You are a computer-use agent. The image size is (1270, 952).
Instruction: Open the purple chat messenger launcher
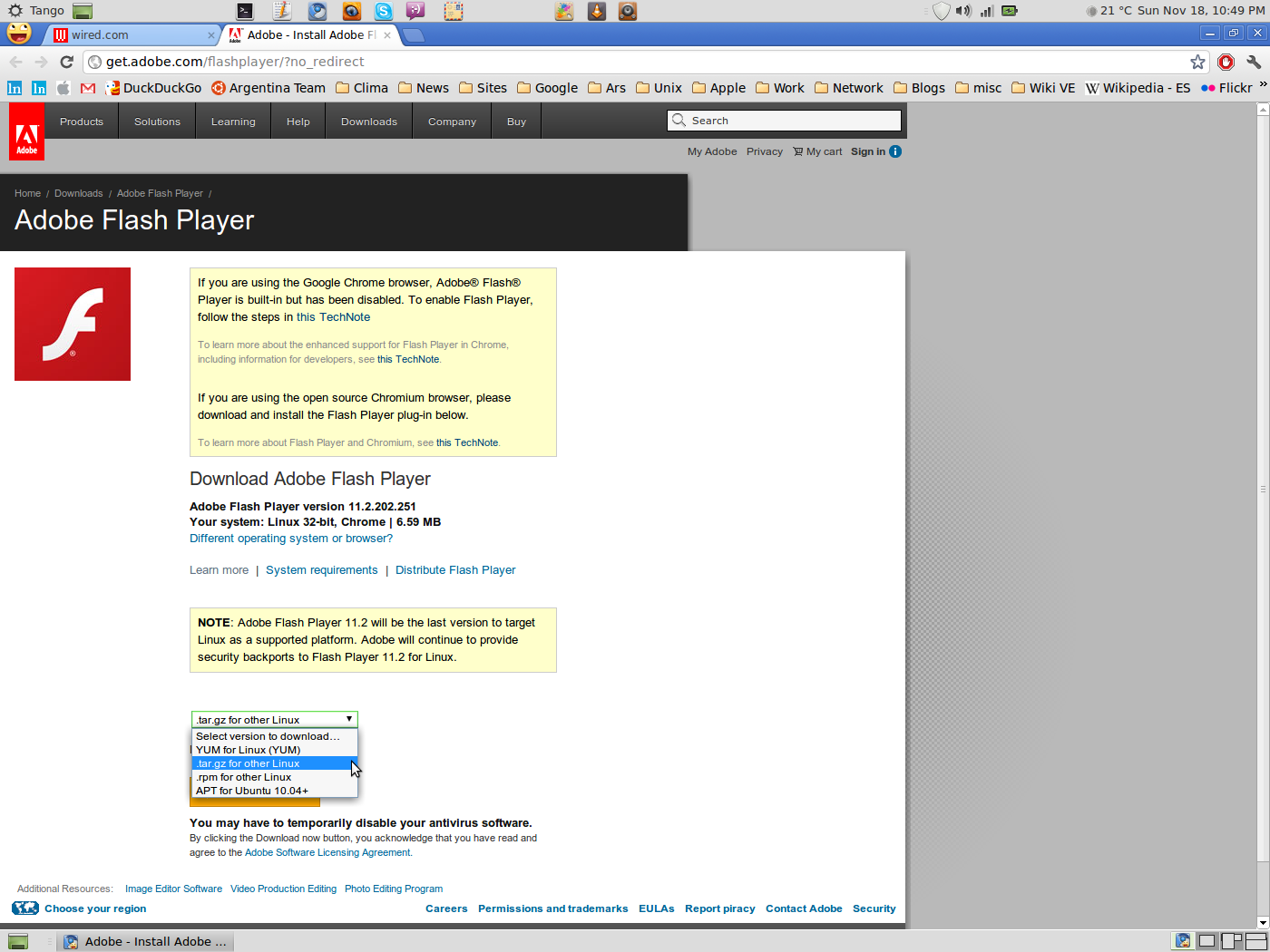[415, 11]
